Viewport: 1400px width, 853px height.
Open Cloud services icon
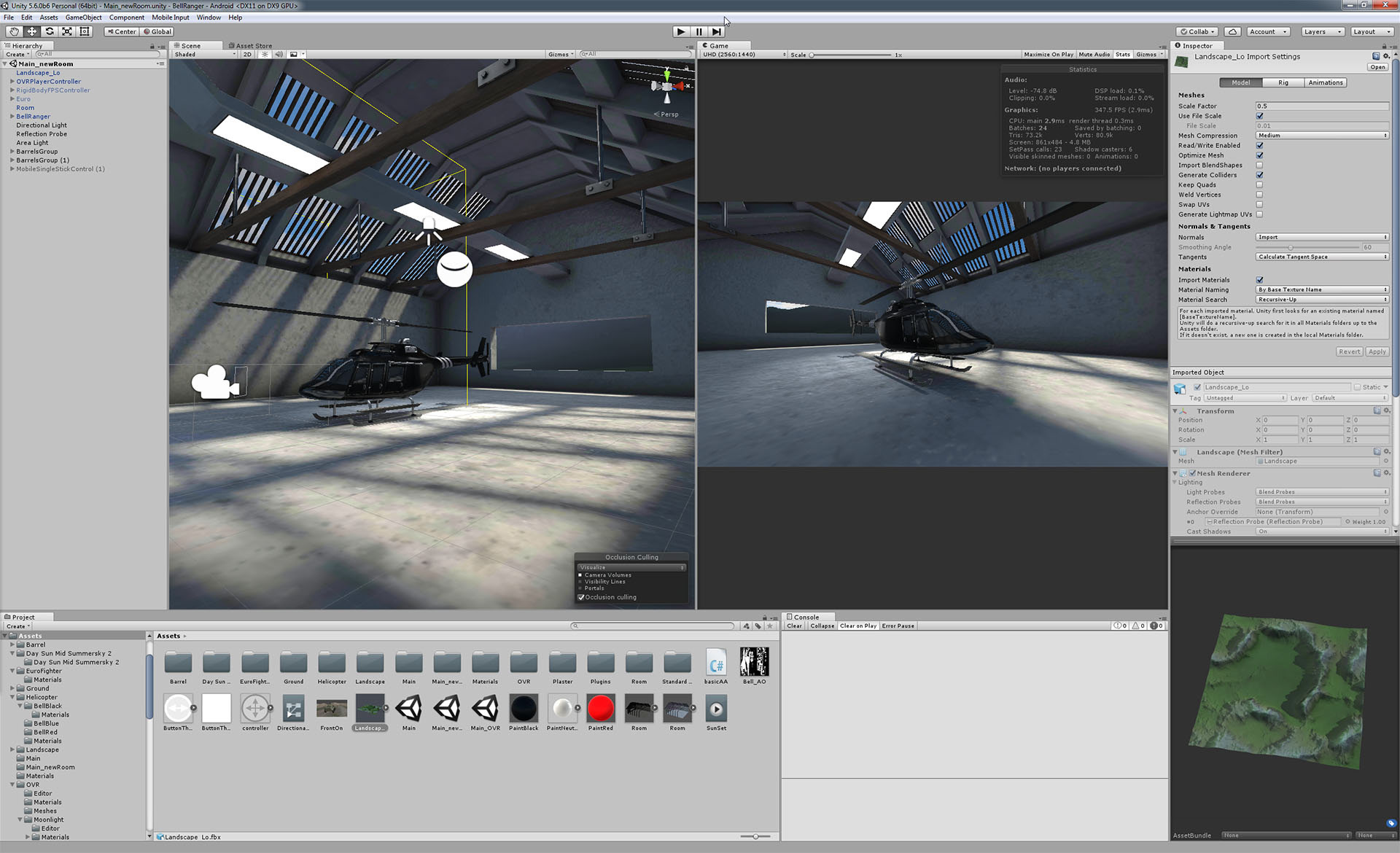tap(1232, 31)
